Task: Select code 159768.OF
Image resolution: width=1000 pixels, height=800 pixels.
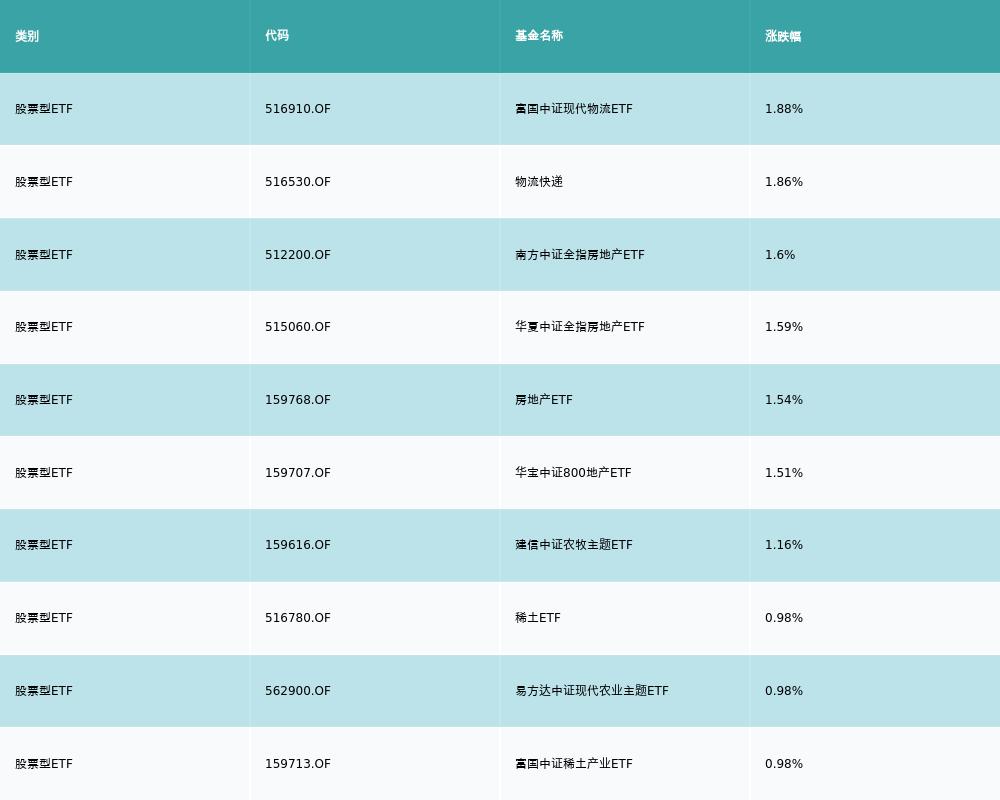Action: [x=298, y=399]
